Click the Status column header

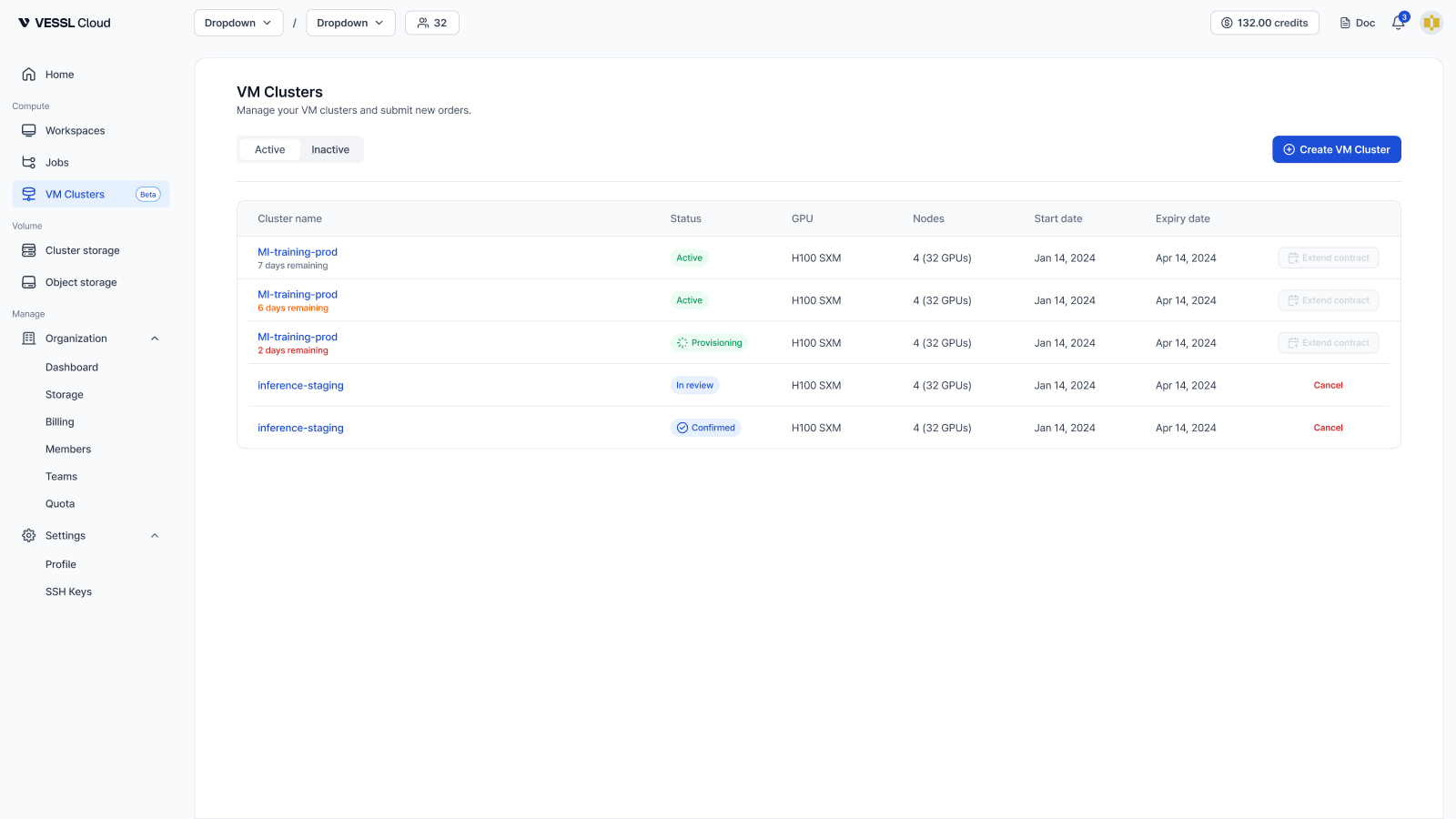pyautogui.click(x=685, y=219)
